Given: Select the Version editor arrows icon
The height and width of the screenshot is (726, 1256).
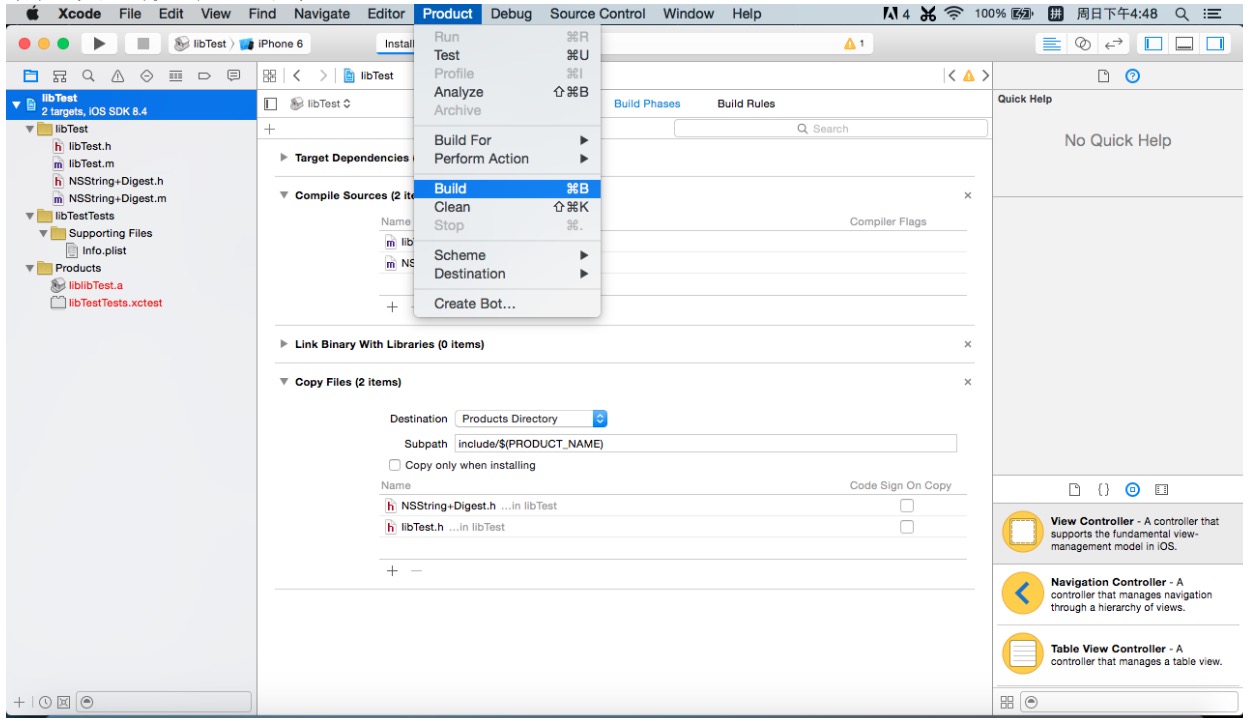Looking at the screenshot, I should [x=1114, y=44].
